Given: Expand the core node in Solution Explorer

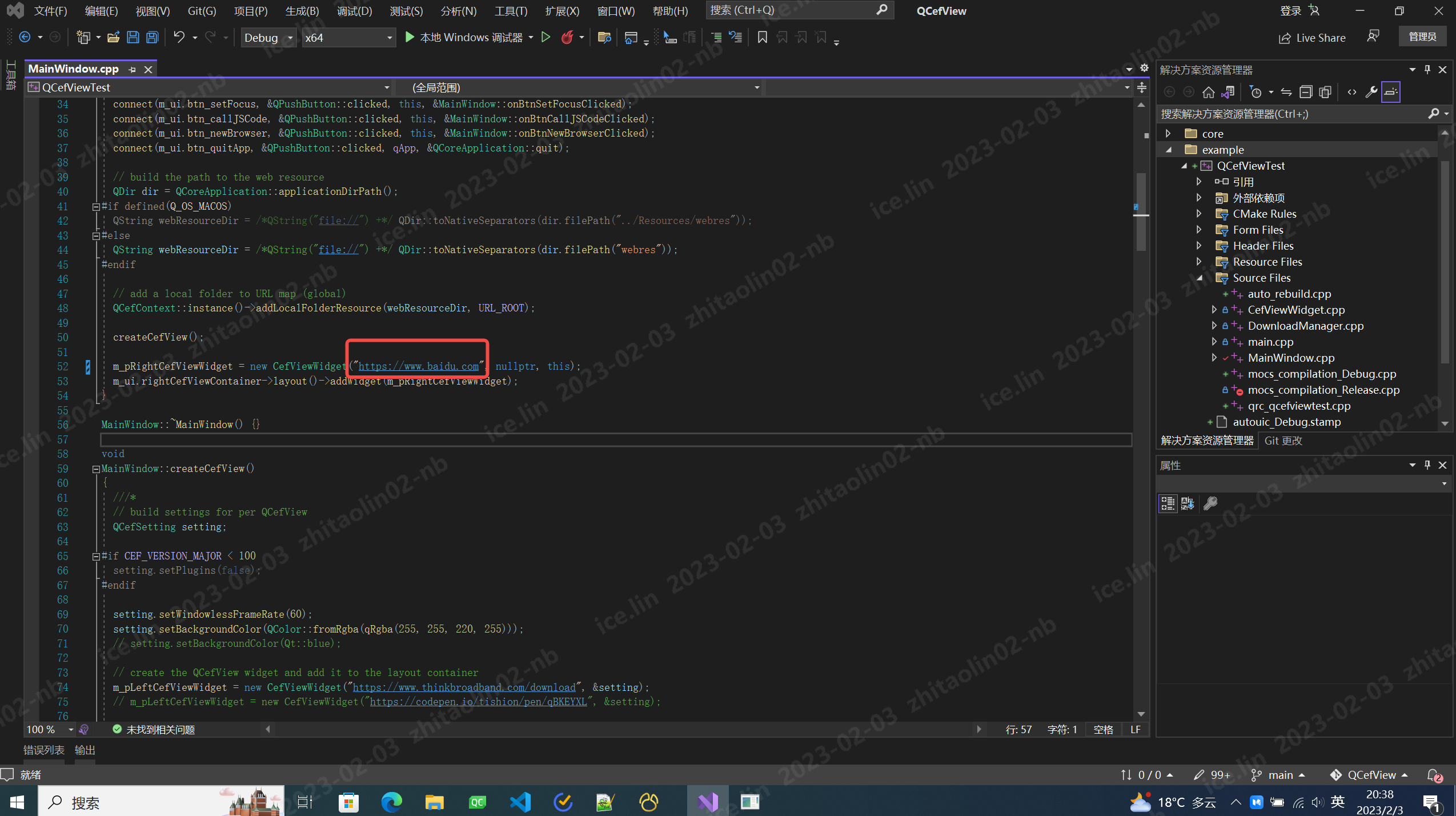Looking at the screenshot, I should [x=1168, y=133].
